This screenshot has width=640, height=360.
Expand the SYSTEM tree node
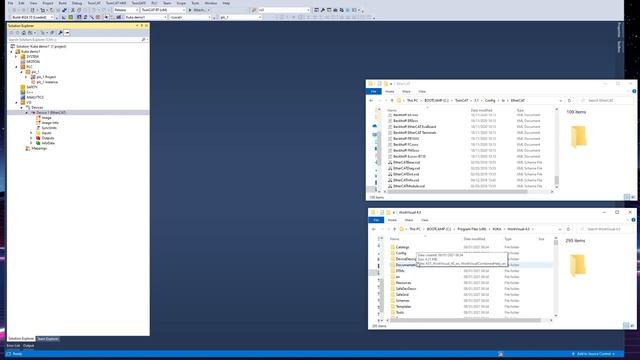[17, 56]
